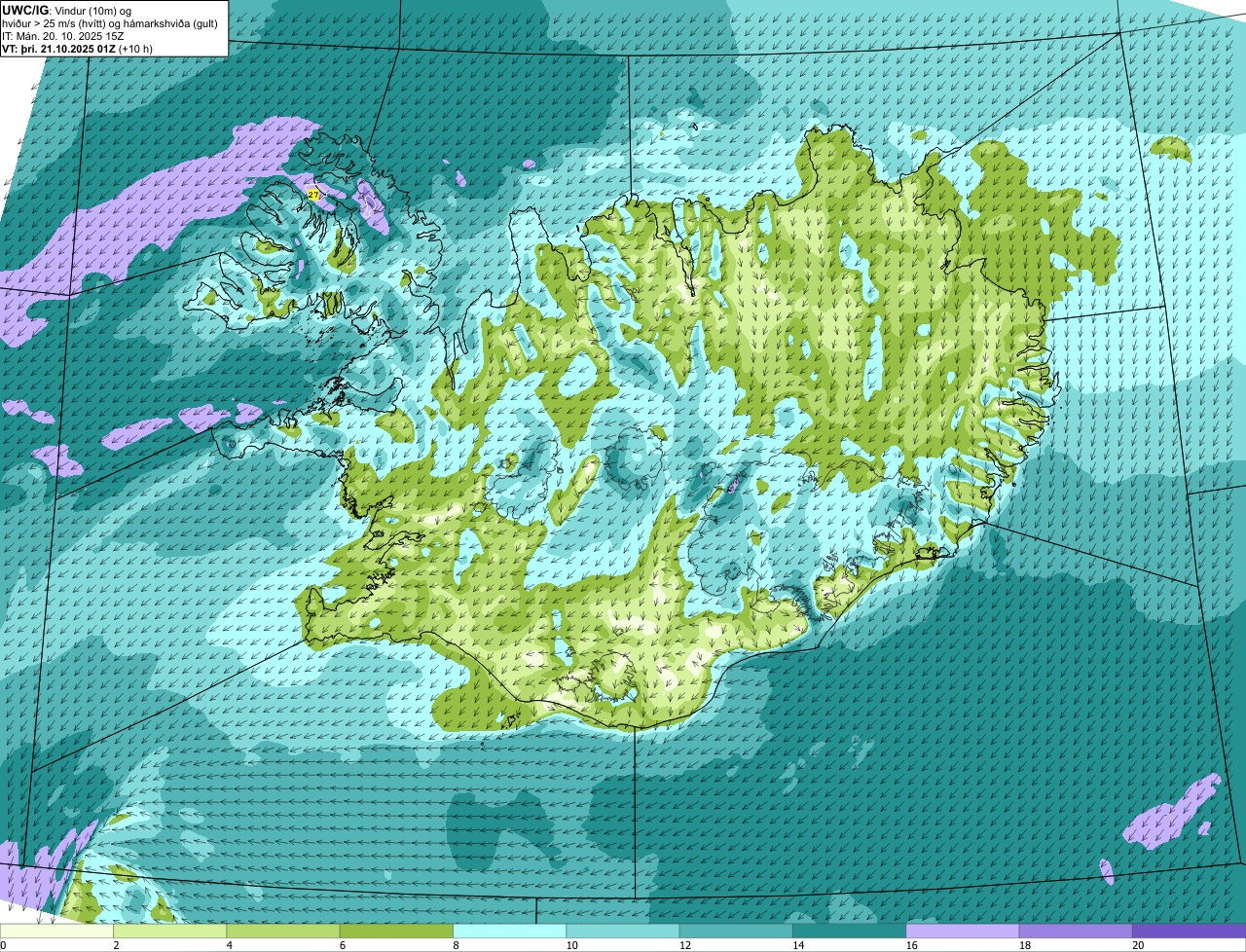
Task: Click the scale label '0'
Action: pyautogui.click(x=3, y=945)
